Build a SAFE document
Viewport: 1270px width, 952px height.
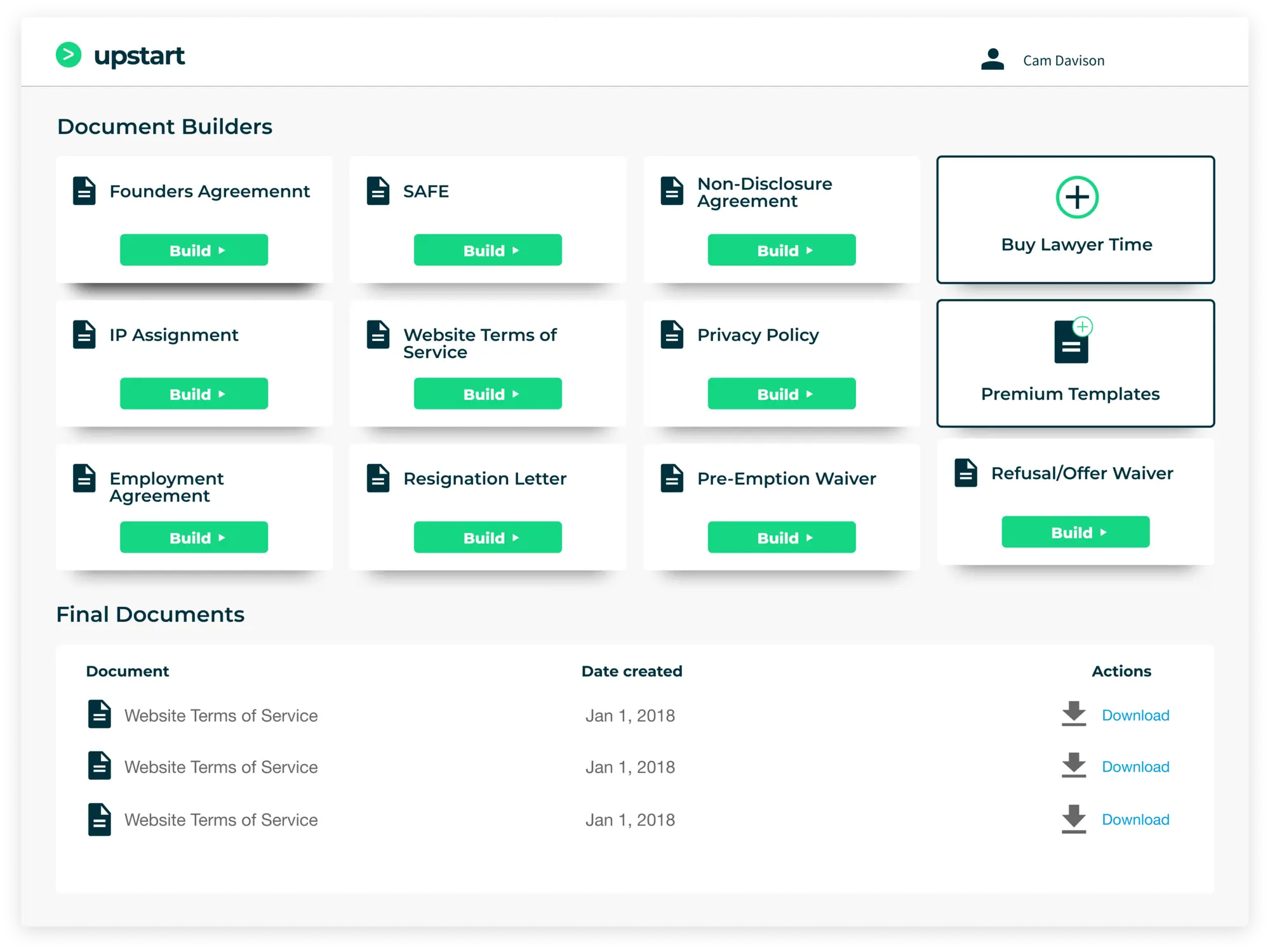coord(488,250)
